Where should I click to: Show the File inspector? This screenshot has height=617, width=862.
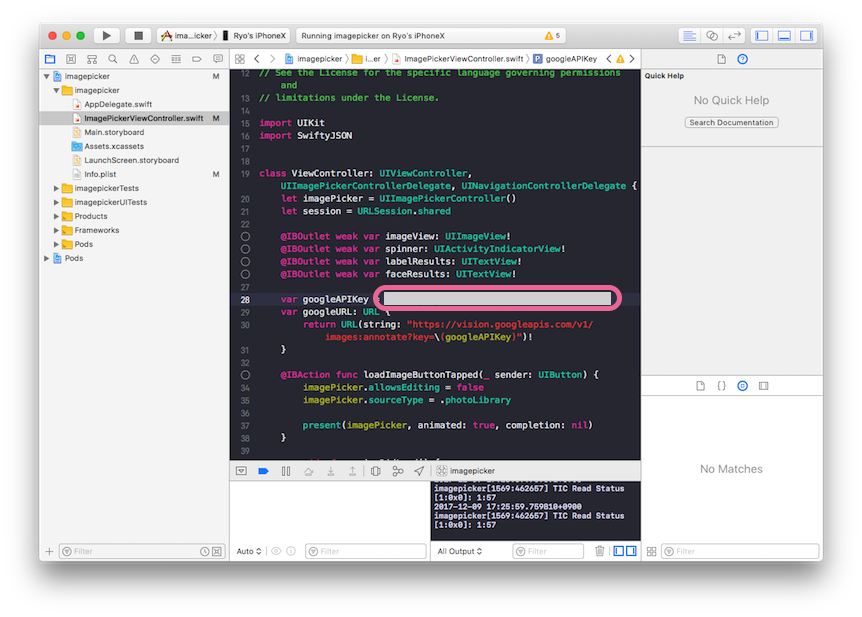pos(721,59)
